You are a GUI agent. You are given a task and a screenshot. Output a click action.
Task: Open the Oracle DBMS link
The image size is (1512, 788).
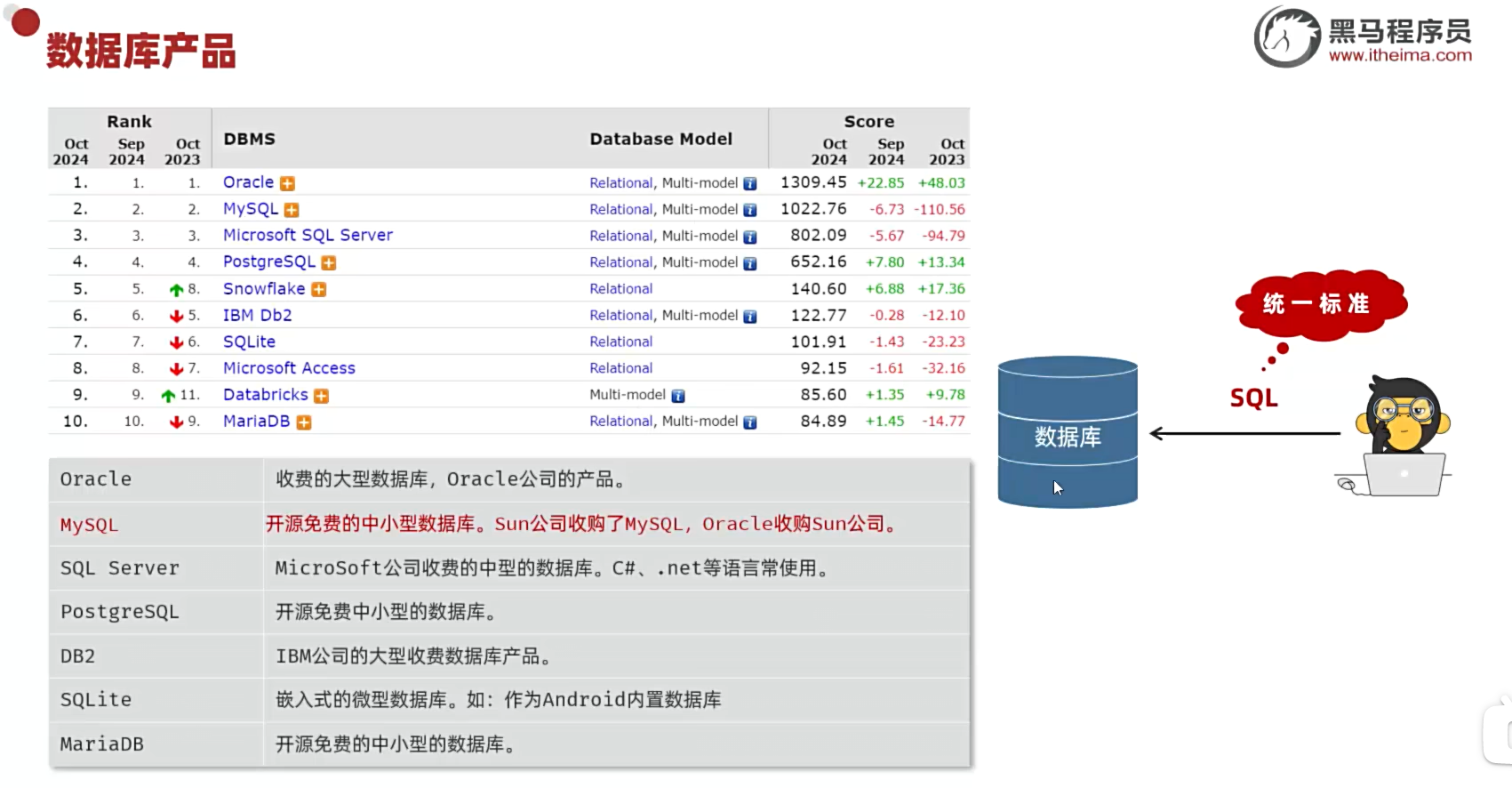click(248, 182)
